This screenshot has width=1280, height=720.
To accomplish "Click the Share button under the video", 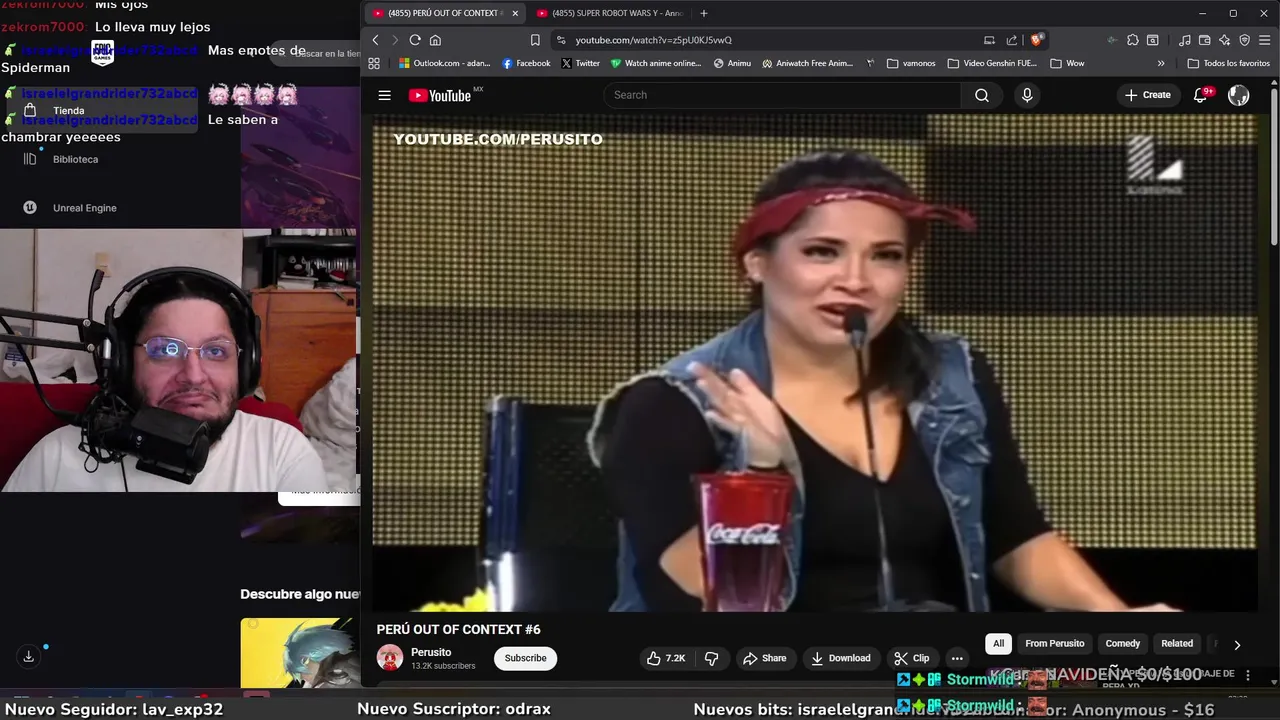I will [x=764, y=658].
